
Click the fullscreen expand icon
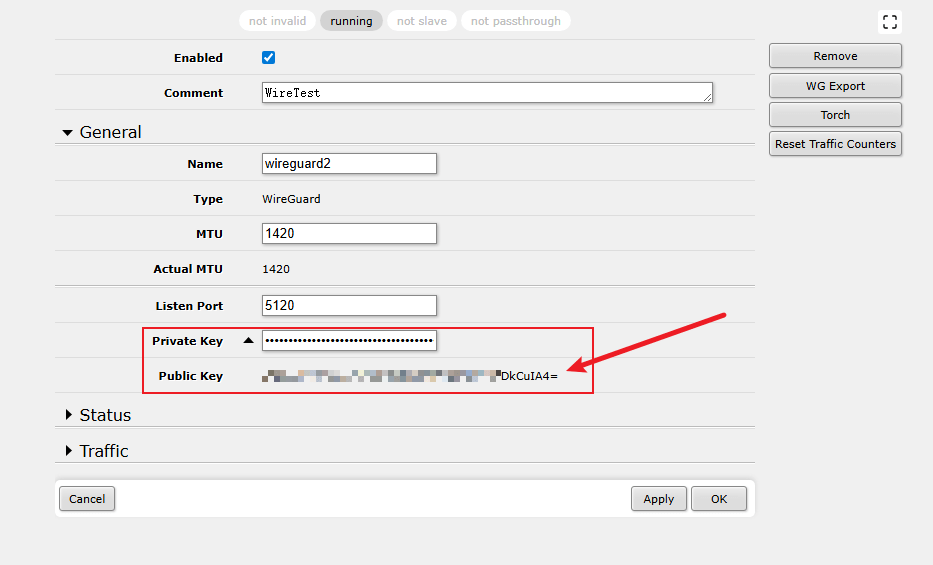(889, 22)
